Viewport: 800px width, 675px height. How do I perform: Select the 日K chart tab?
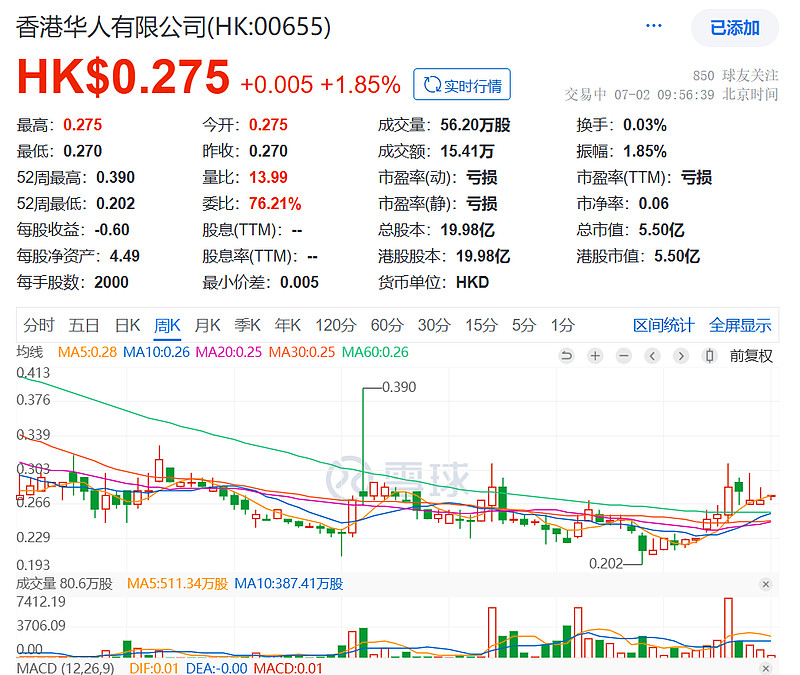[127, 325]
